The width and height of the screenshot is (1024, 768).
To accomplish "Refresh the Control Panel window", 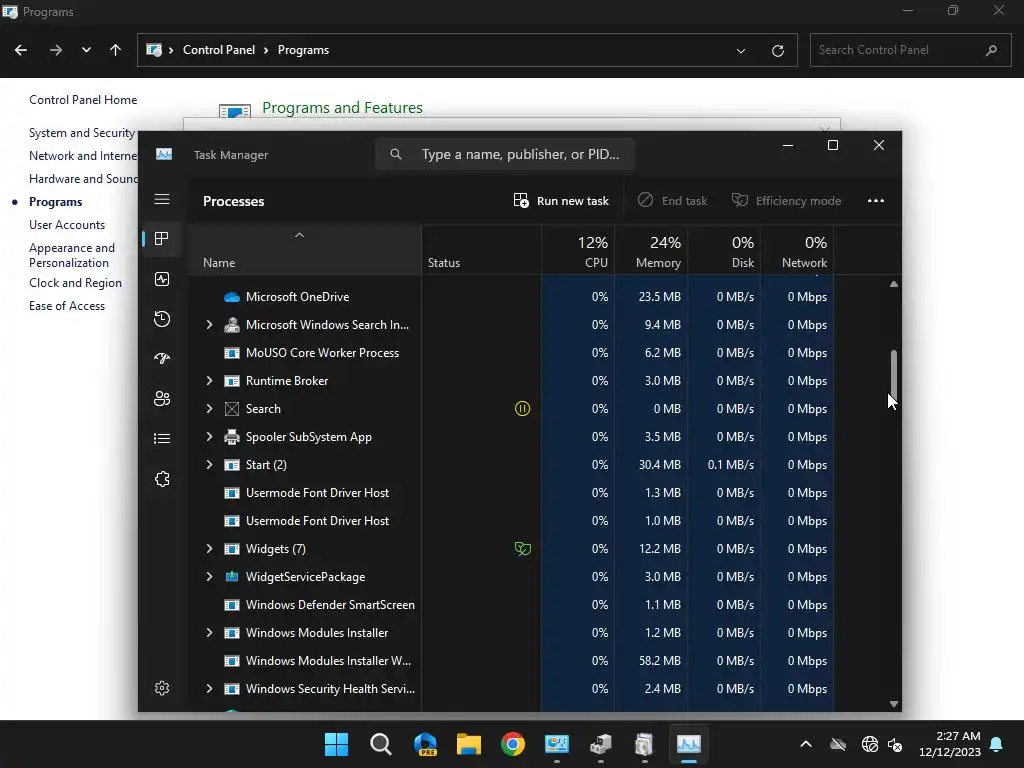I will [778, 50].
